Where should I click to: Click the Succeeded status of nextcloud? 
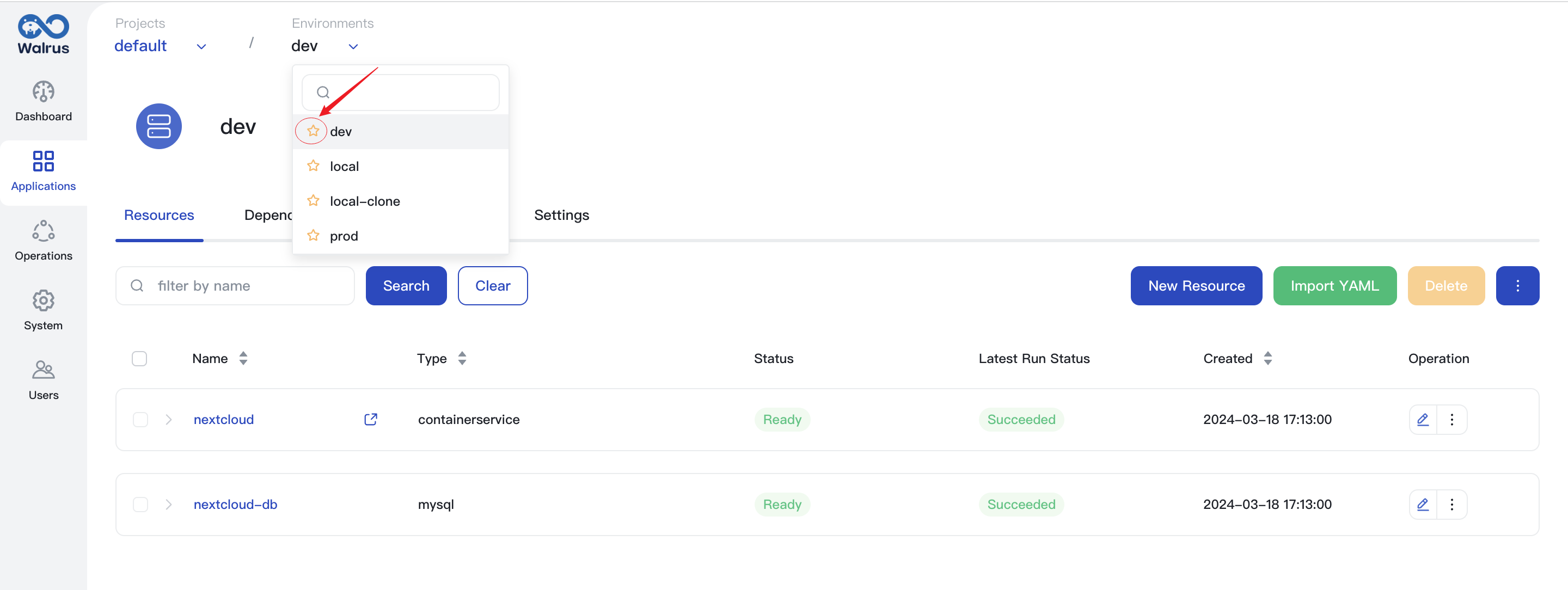tap(1021, 420)
